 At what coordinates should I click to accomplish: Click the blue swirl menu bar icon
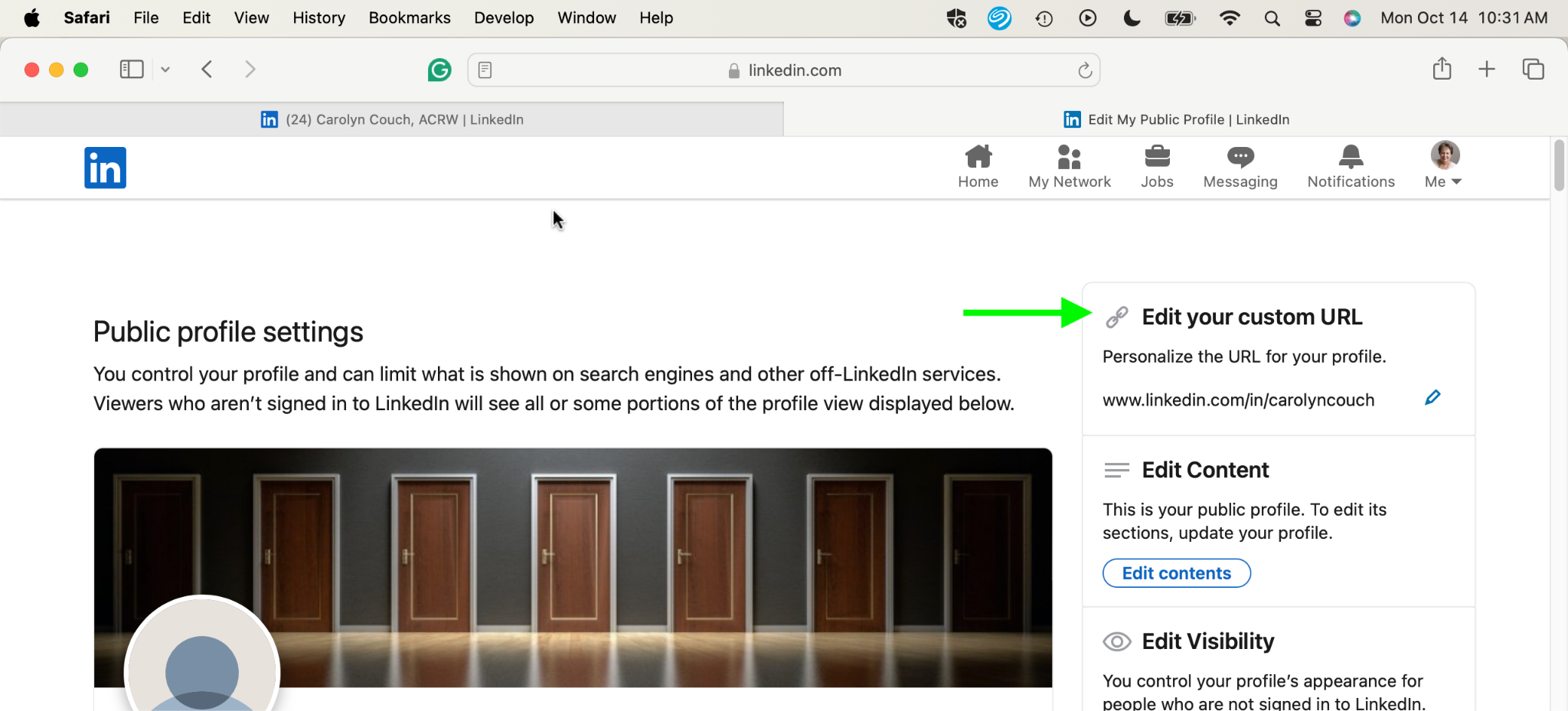(x=999, y=18)
